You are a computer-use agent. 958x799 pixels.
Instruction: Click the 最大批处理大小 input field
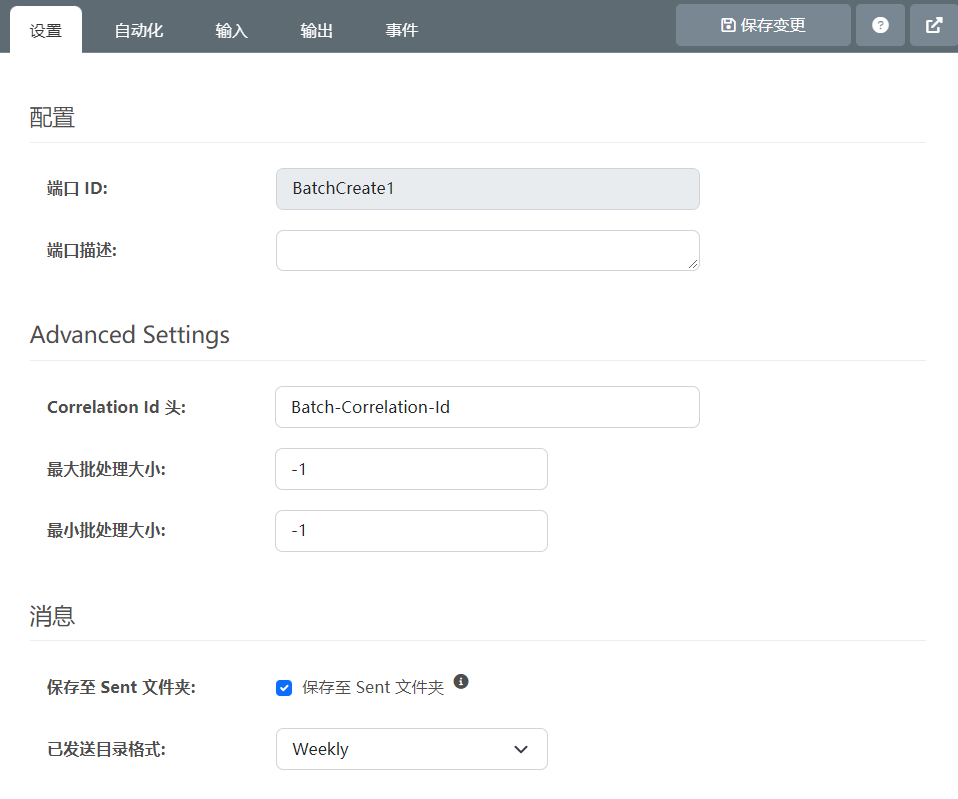[x=411, y=469]
